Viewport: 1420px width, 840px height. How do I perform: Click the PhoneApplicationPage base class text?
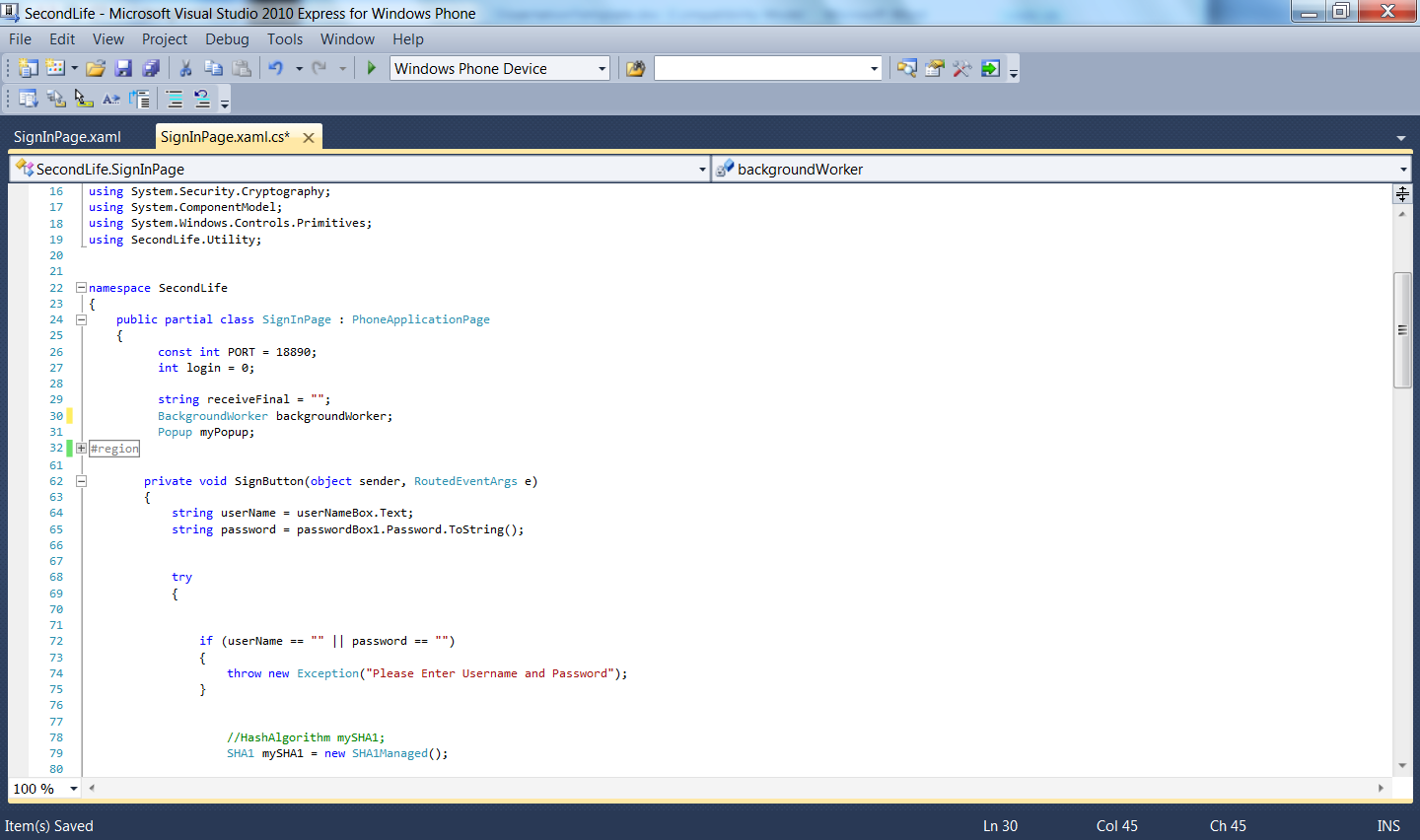coord(421,319)
